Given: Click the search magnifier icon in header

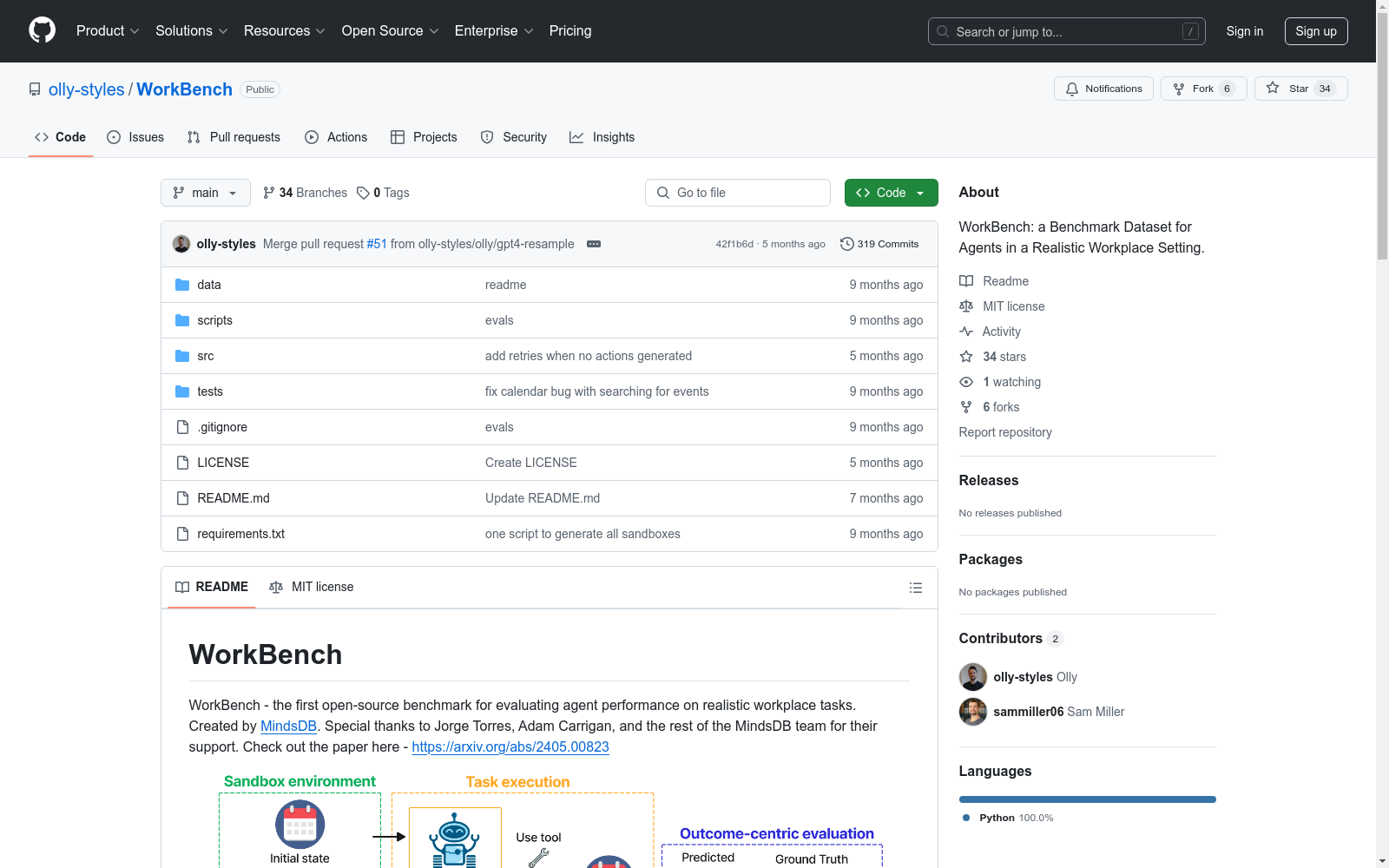Looking at the screenshot, I should [943, 31].
